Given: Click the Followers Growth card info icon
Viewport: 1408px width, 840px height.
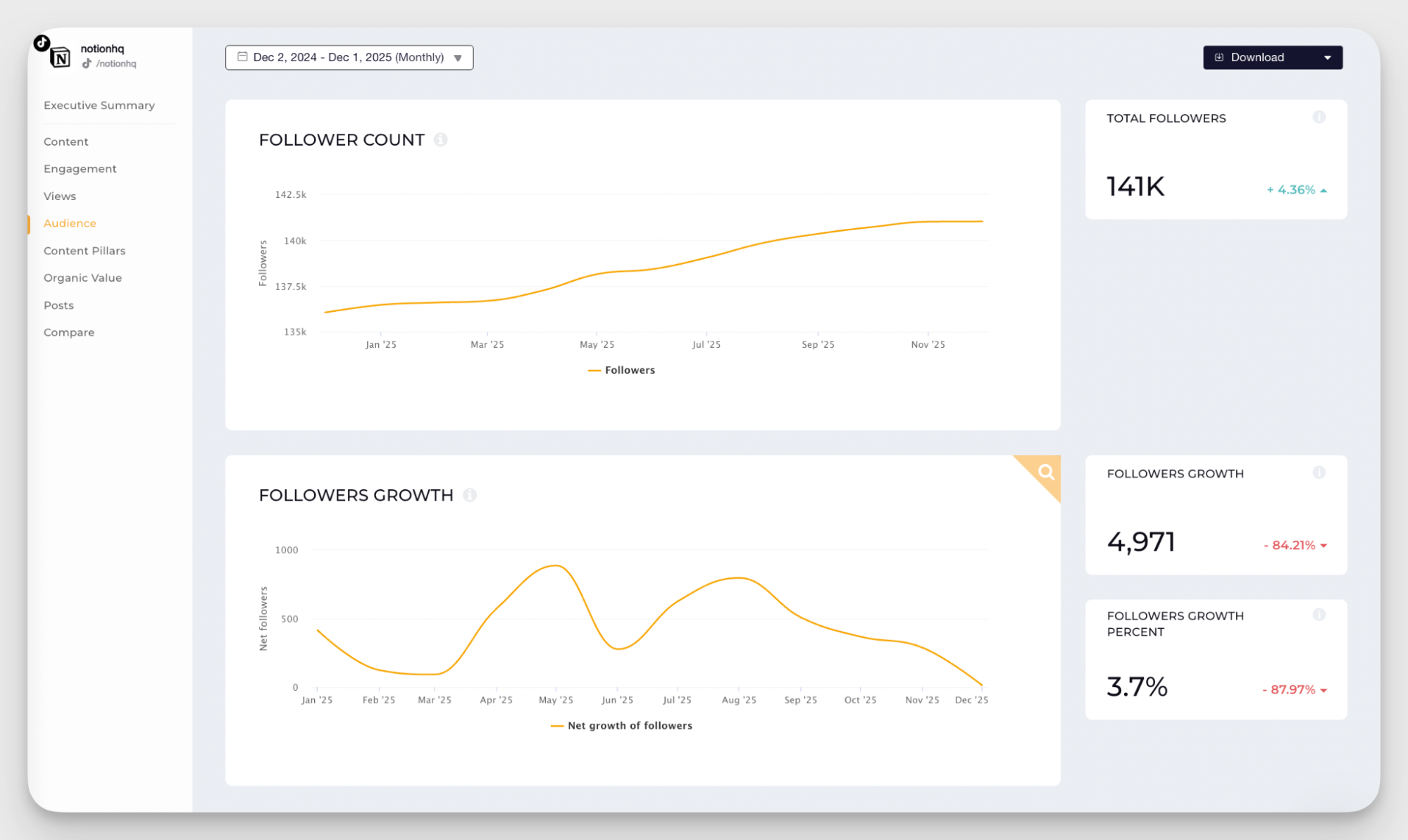Looking at the screenshot, I should click(x=1320, y=472).
